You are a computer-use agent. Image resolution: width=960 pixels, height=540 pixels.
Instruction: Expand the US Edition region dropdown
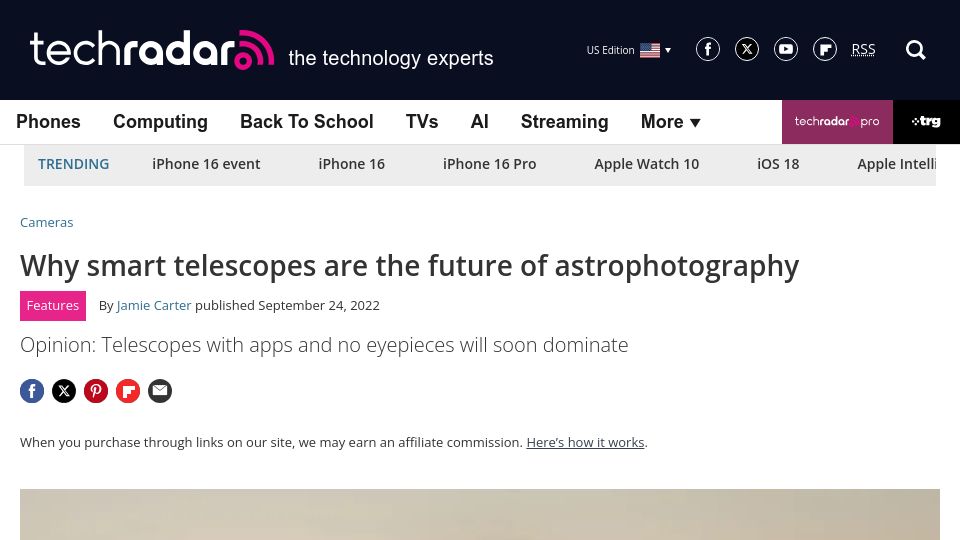point(629,50)
